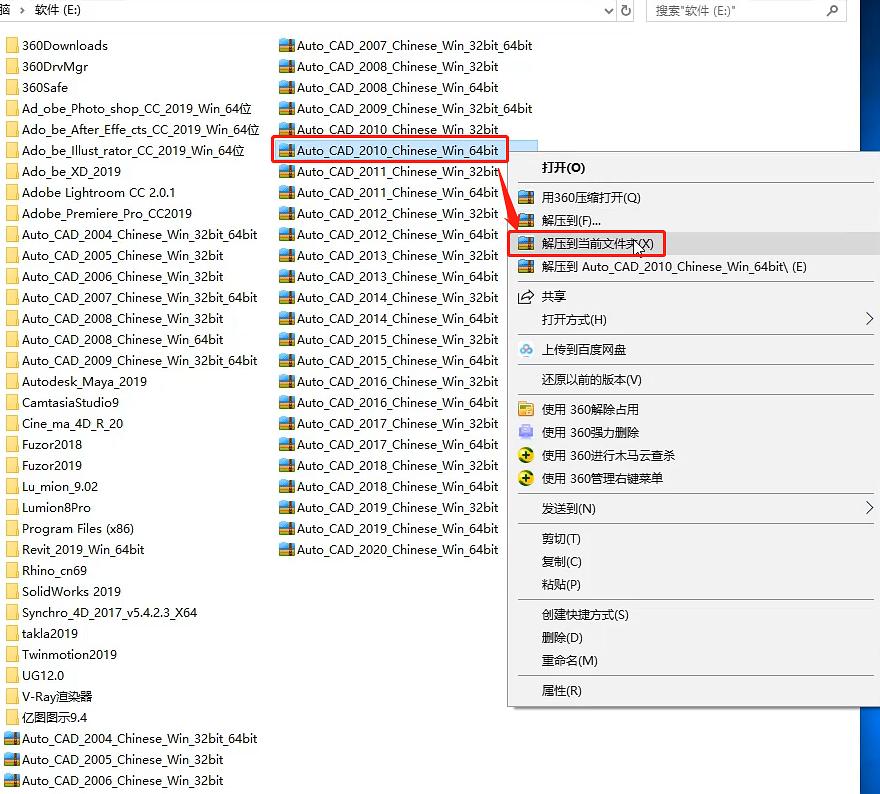
Task: Choose 打开(O) from the context menu
Action: (563, 168)
